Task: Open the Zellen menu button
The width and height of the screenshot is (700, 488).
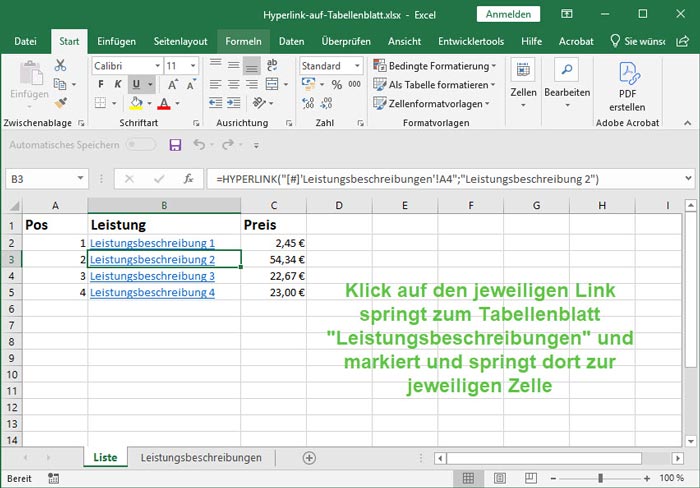Action: (x=523, y=85)
